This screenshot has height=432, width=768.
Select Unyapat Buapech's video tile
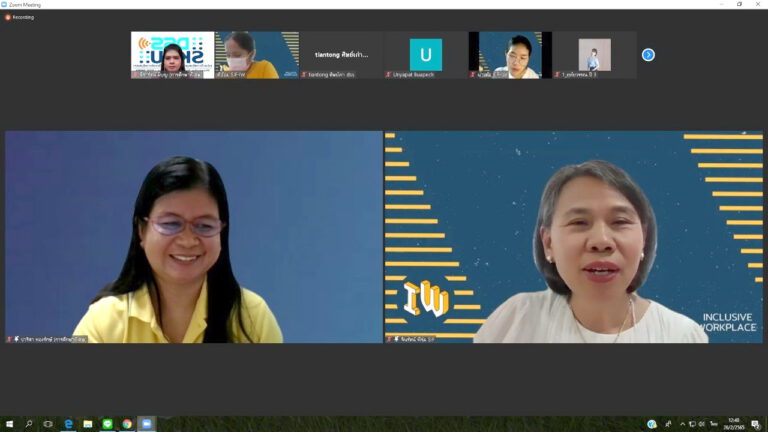(425, 55)
